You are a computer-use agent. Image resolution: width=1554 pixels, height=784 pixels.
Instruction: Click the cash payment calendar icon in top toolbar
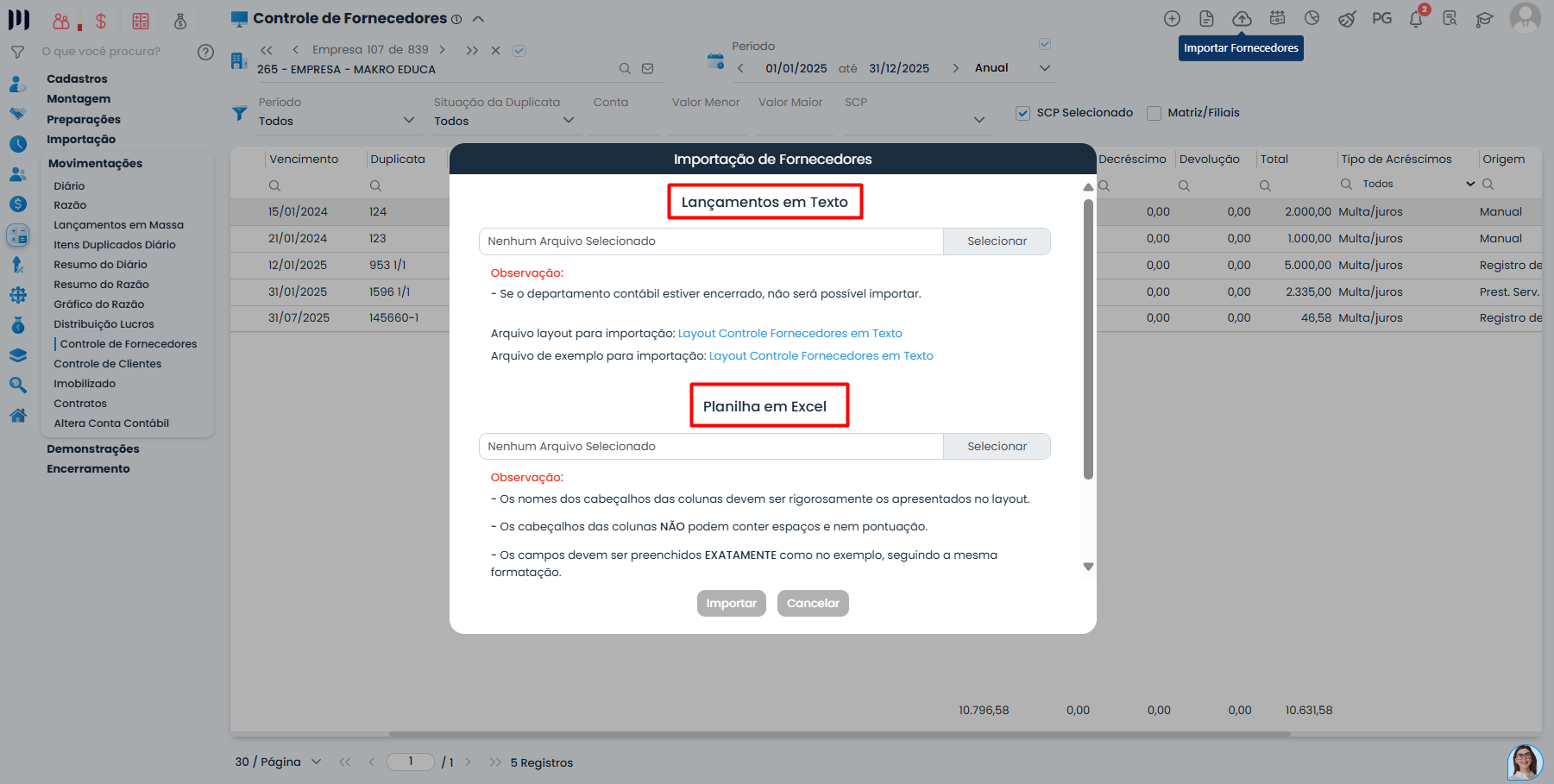click(x=1277, y=18)
